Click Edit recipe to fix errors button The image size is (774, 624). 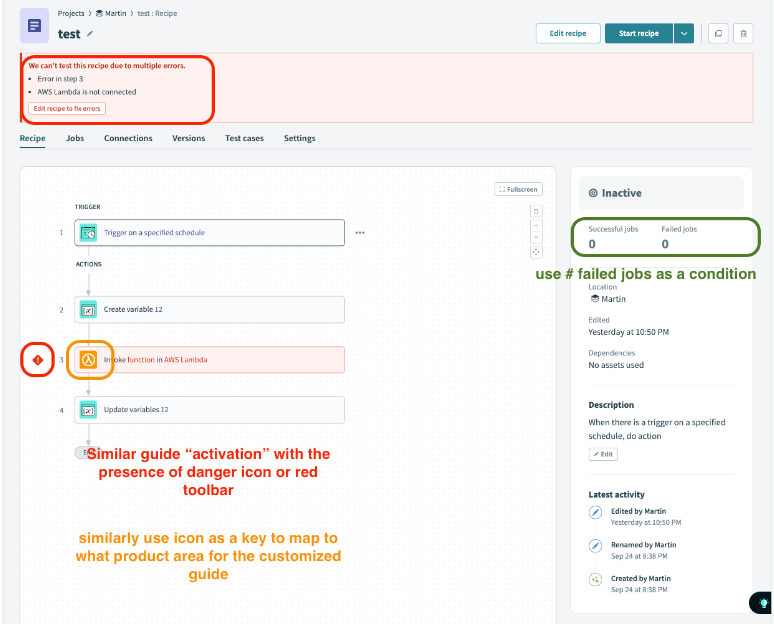pyautogui.click(x=67, y=108)
